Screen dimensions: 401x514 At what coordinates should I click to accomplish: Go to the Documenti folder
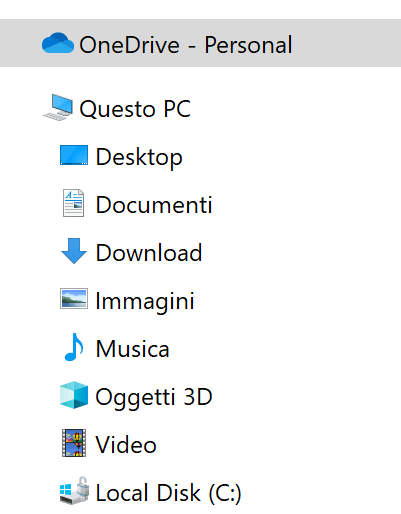[154, 205]
